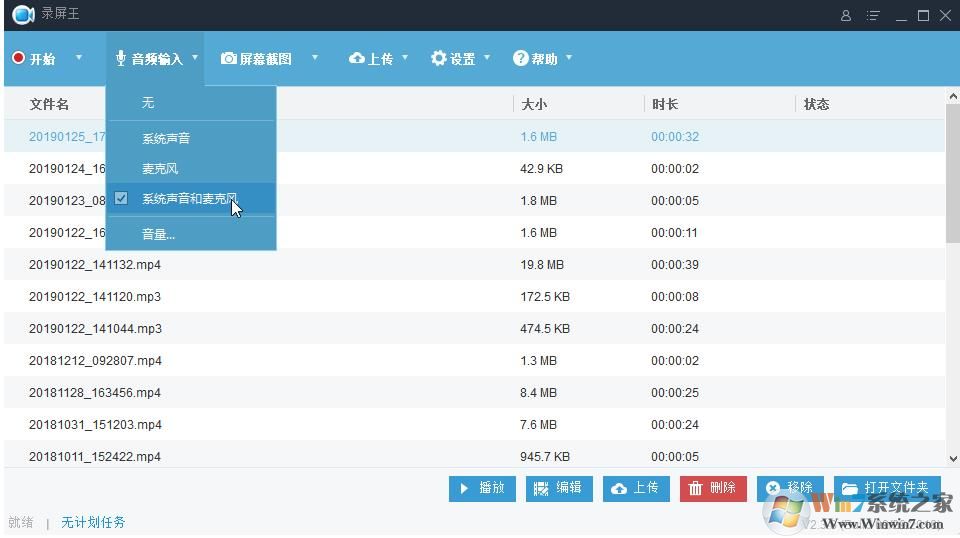This screenshot has width=960, height=538.
Task: Click the red record Start icon
Action: (18, 58)
